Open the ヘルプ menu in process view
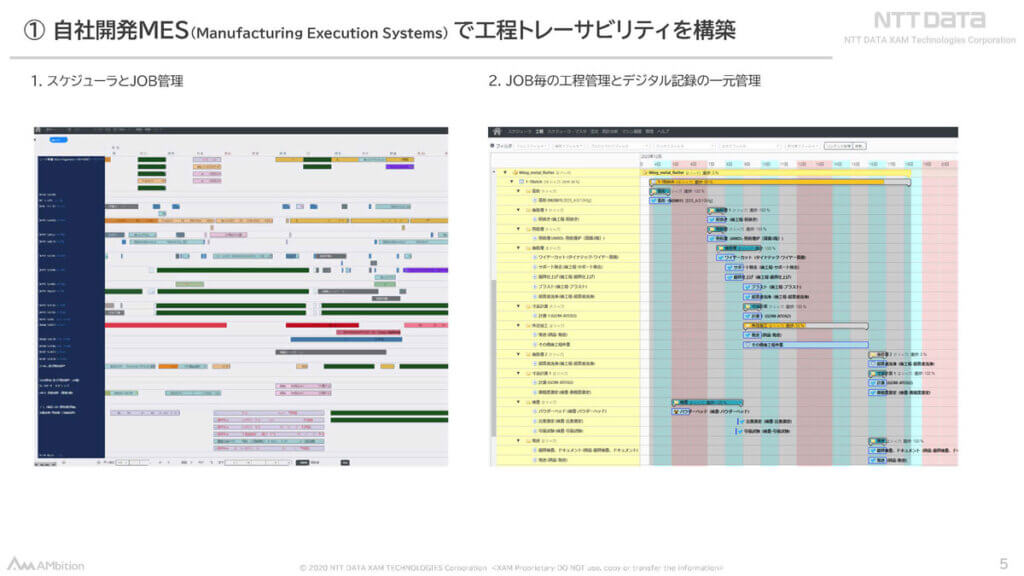The width and height of the screenshot is (1024, 576). pos(664,131)
